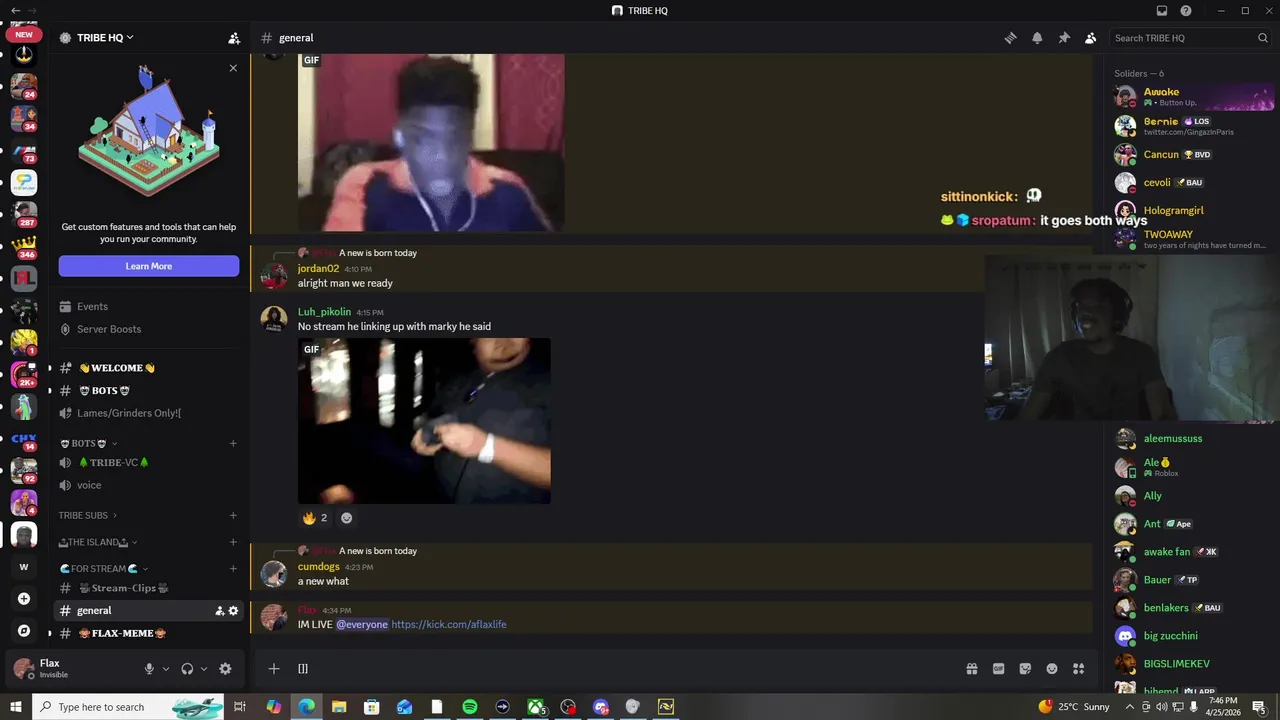The width and height of the screenshot is (1280, 720).
Task: Click cumdogs username
Action: [x=319, y=567]
